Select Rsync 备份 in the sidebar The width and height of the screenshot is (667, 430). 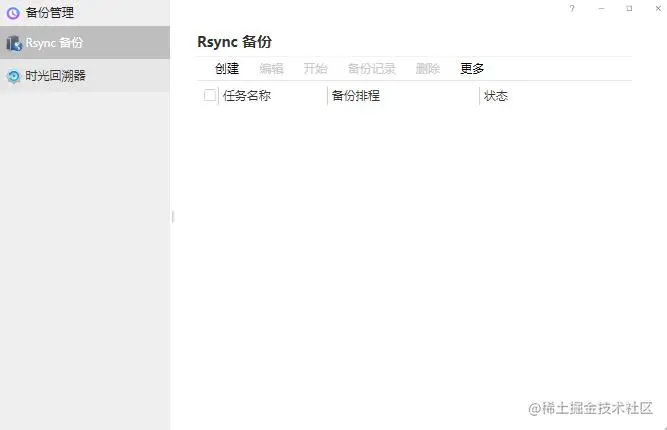click(x=85, y=43)
